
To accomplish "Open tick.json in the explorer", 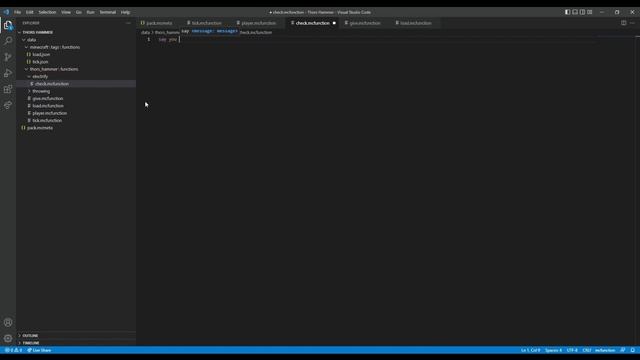I will [40, 62].
